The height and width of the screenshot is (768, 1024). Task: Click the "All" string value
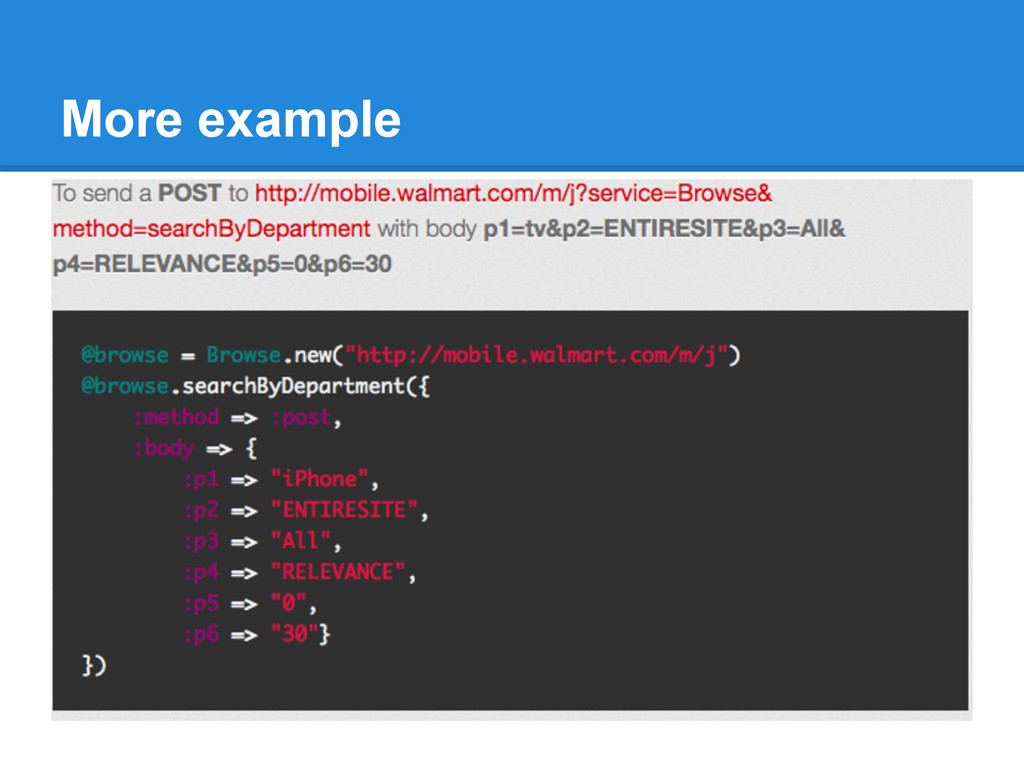click(301, 541)
